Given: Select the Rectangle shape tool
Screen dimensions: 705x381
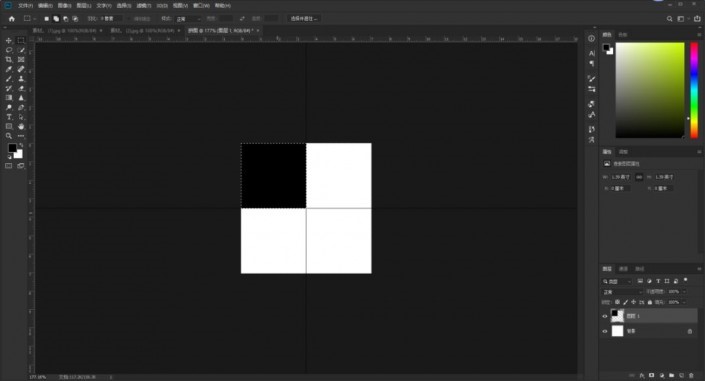Looking at the screenshot, I should [9, 126].
